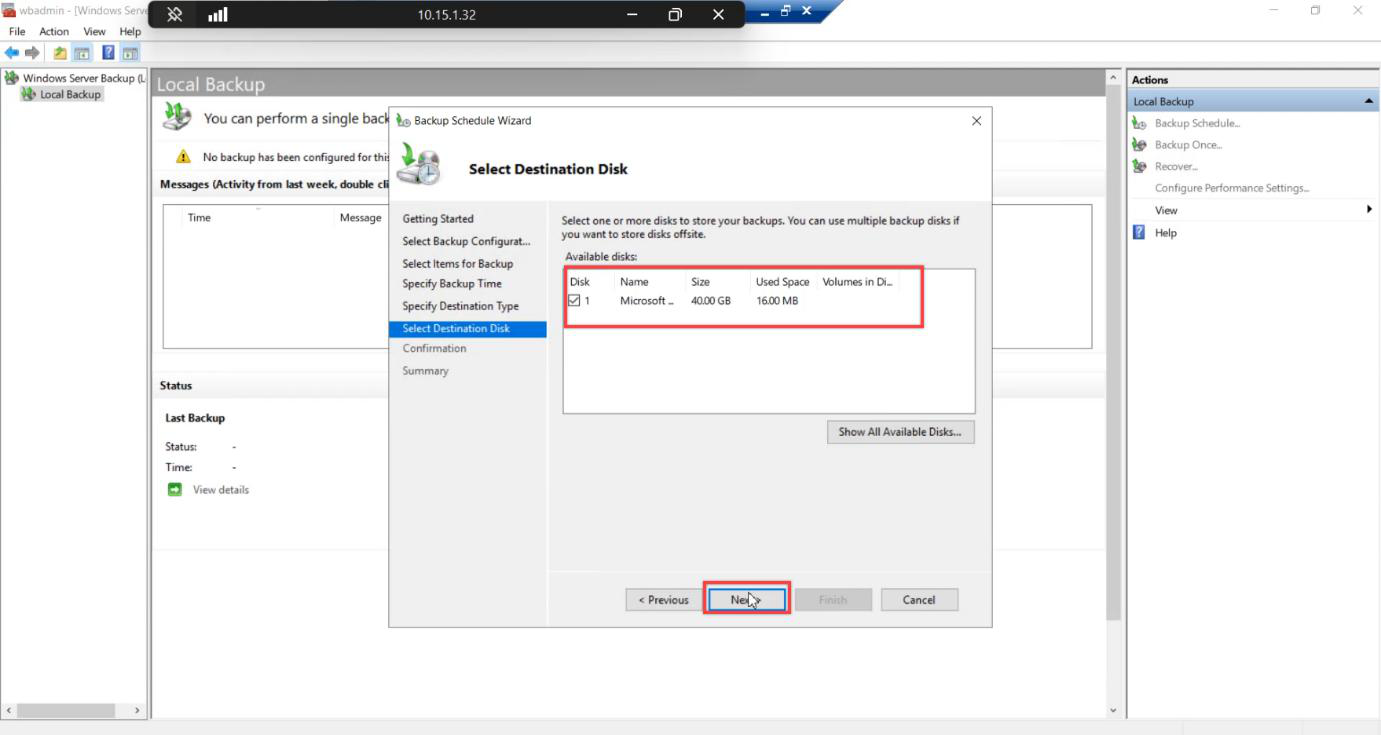The height and width of the screenshot is (735, 1381).
Task: Click the Backup Schedule Wizard title icon
Action: point(403,120)
